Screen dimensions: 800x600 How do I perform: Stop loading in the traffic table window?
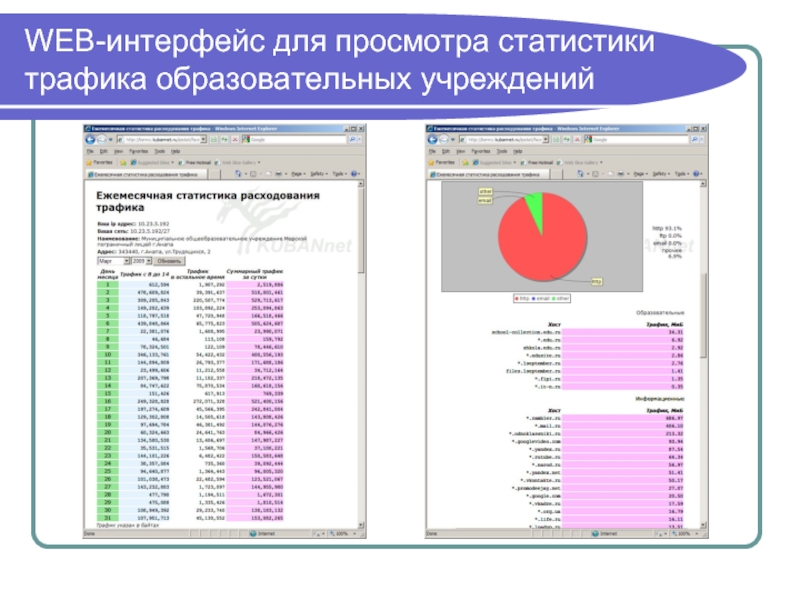[235, 139]
